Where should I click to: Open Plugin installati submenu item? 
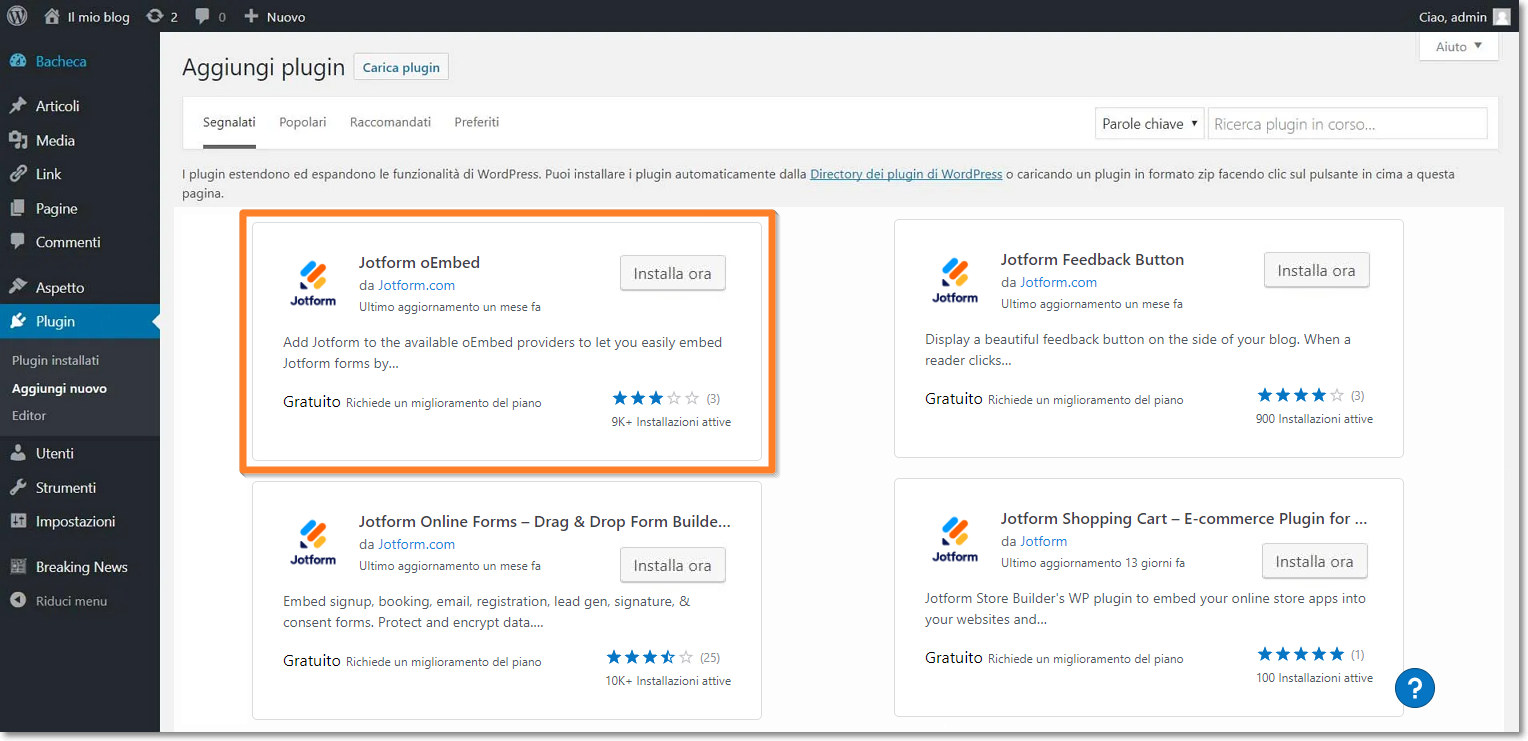tap(56, 360)
